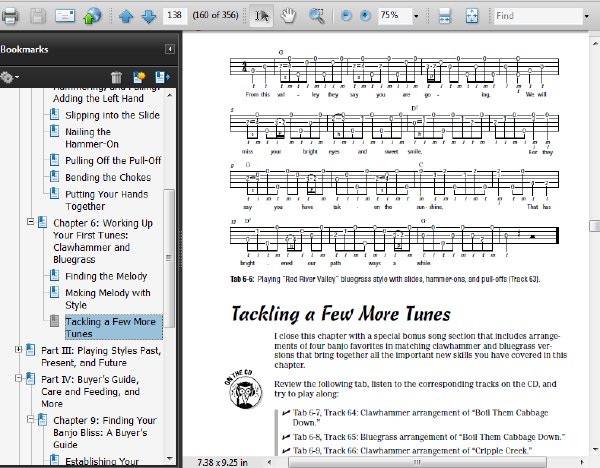The image size is (600, 468).
Task: Select 'Tackling a Few More Tunes' bookmark
Action: tap(114, 328)
